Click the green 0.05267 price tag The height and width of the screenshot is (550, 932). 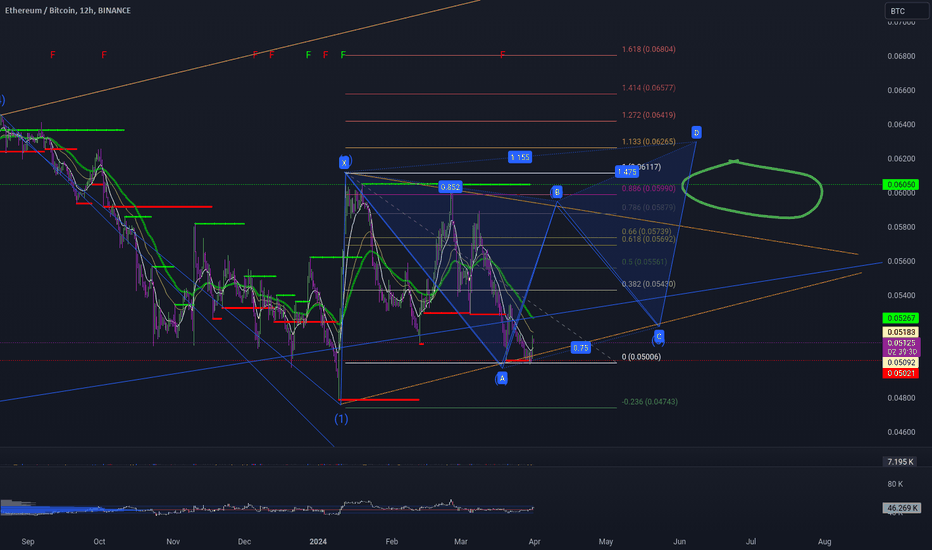coord(901,318)
